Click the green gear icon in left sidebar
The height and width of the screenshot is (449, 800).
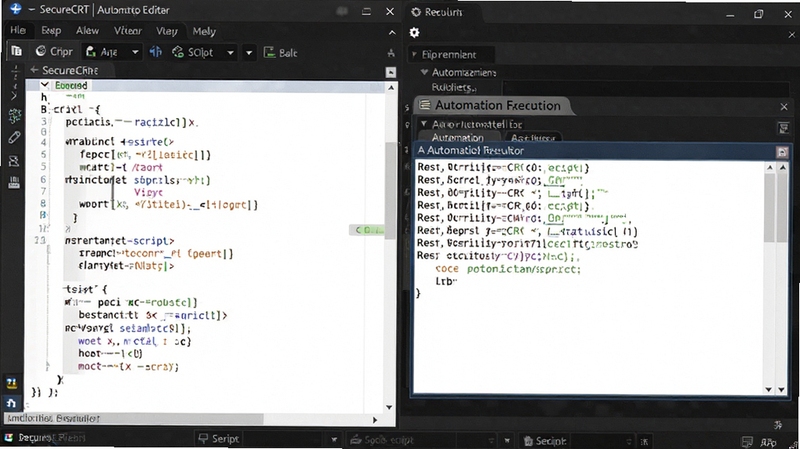14,116
